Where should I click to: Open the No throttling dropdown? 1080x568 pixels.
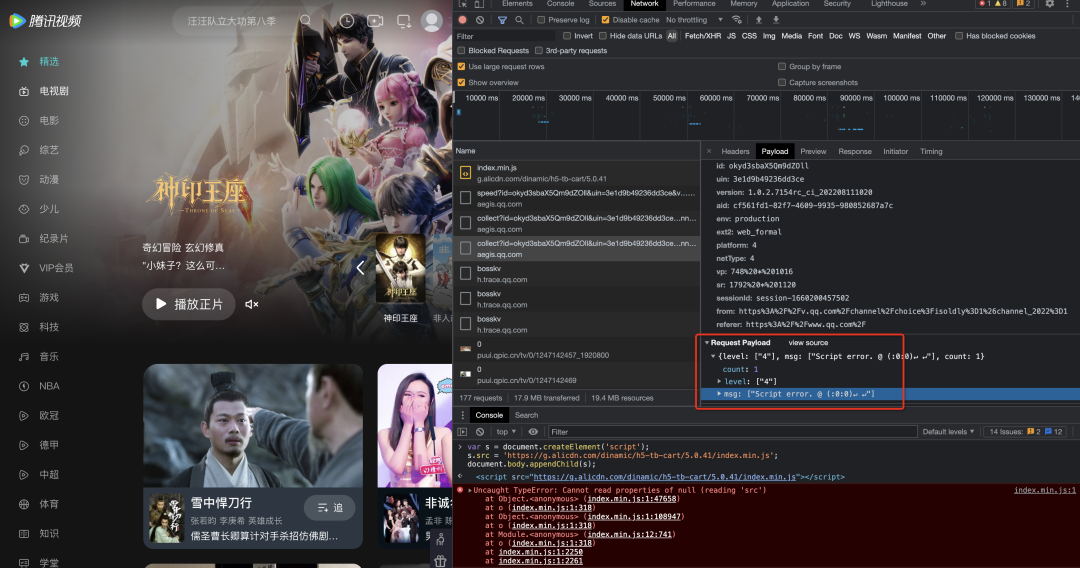pos(694,20)
